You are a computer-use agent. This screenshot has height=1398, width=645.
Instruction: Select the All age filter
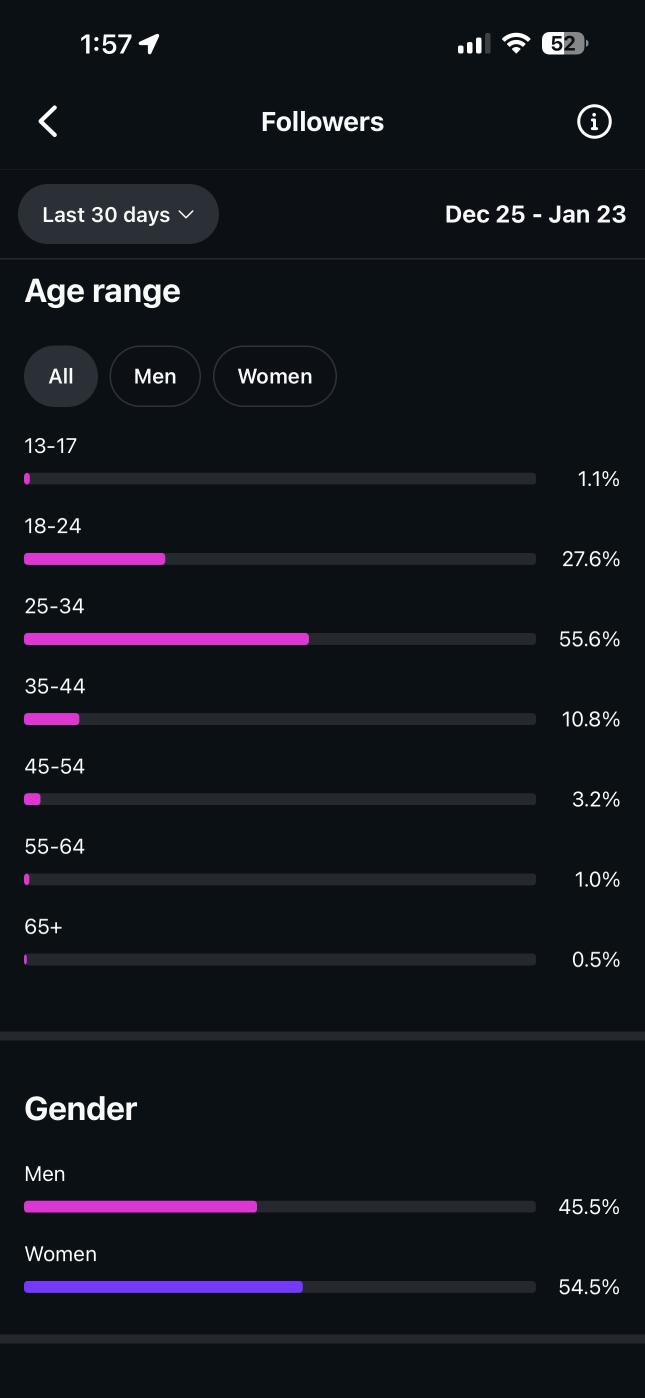(x=61, y=376)
